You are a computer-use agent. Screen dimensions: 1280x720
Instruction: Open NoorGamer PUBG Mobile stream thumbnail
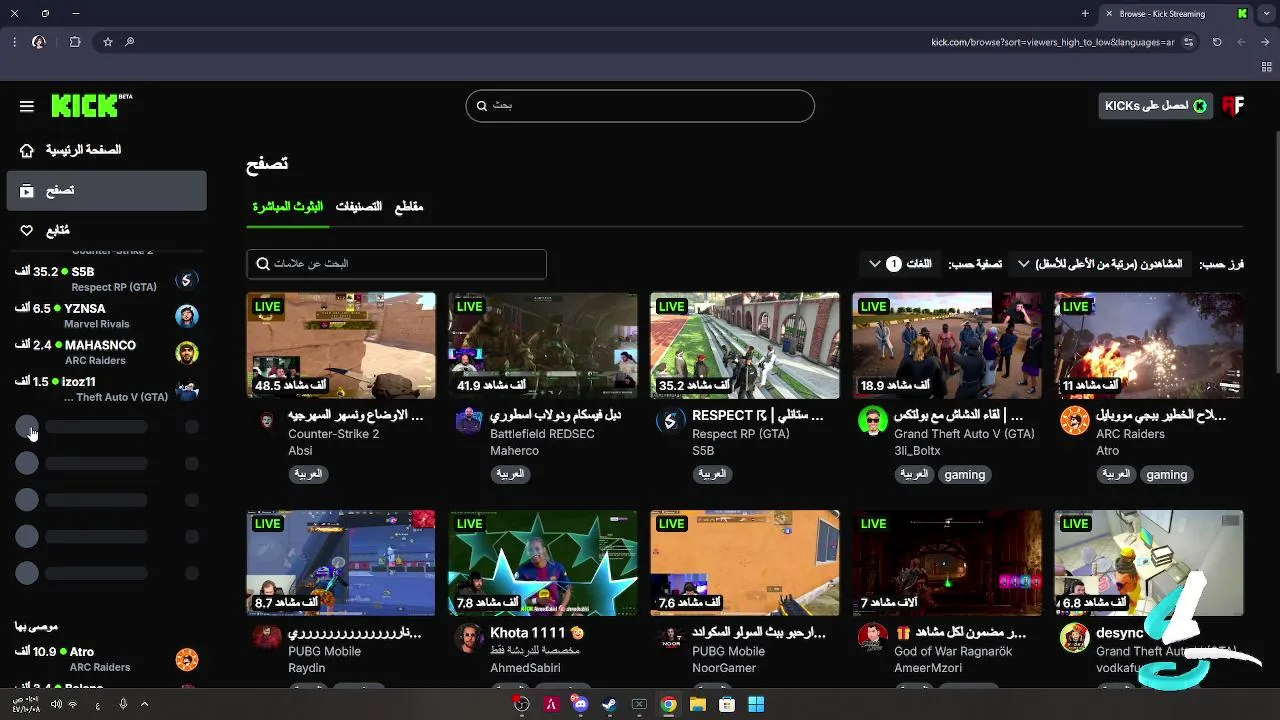(x=745, y=563)
